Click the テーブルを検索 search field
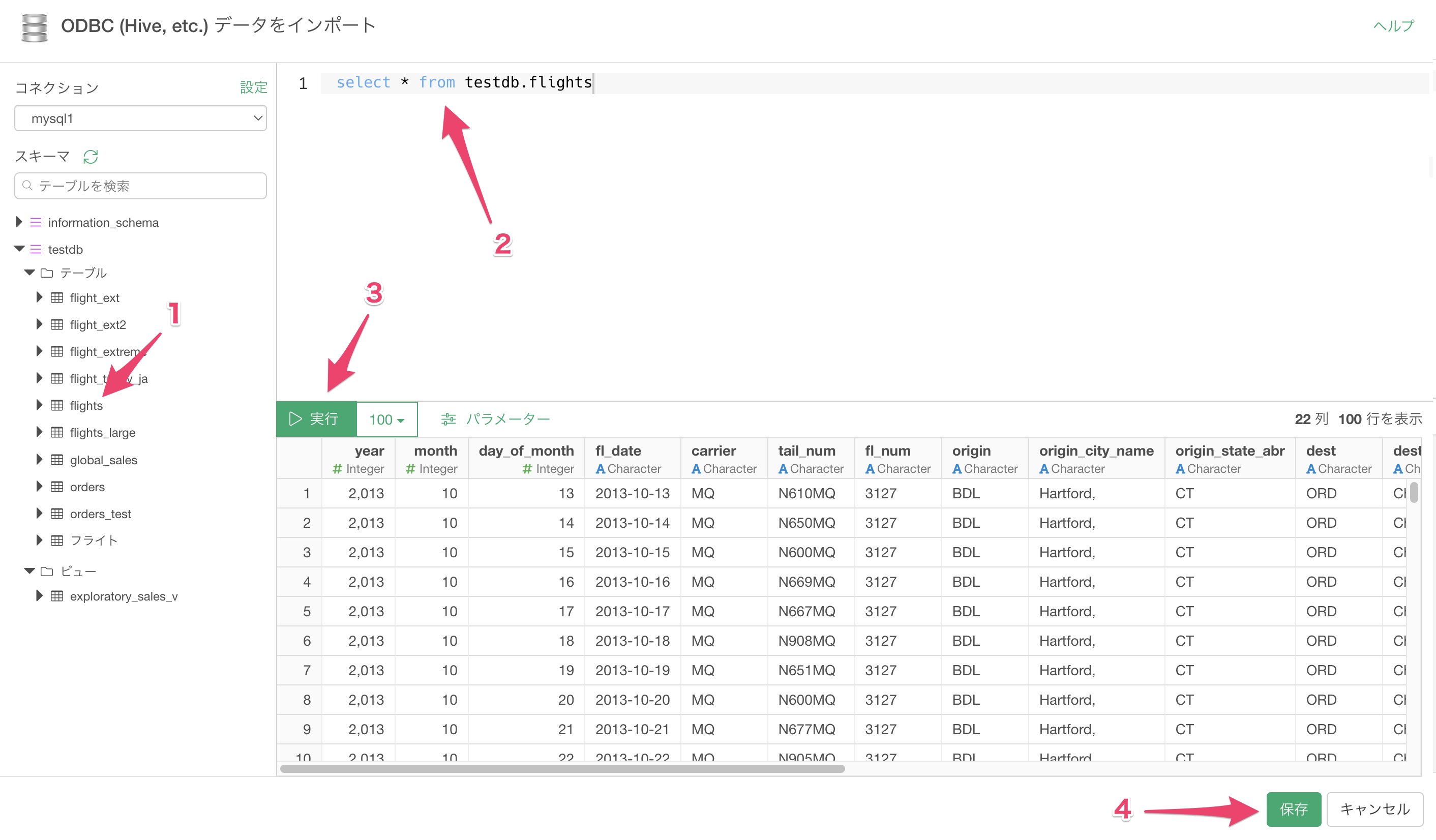This screenshot has height=840, width=1436. pos(140,186)
